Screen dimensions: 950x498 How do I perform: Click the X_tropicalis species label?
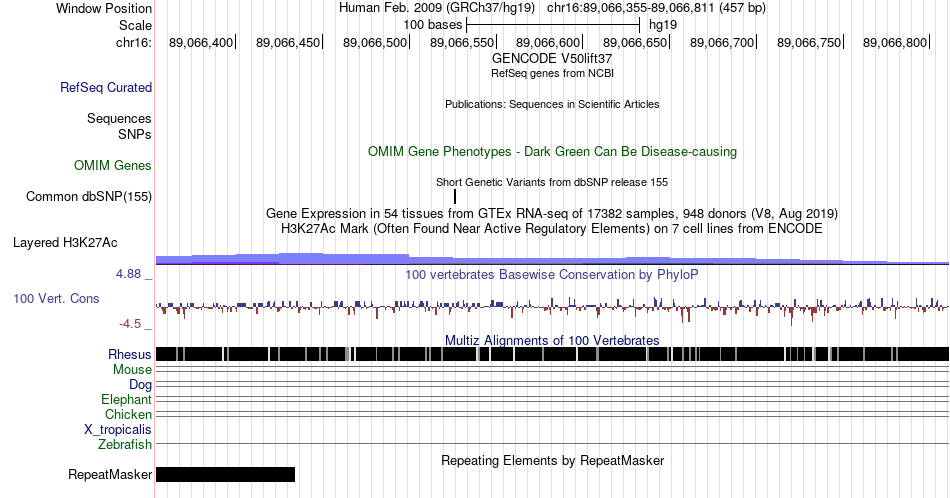(x=118, y=430)
